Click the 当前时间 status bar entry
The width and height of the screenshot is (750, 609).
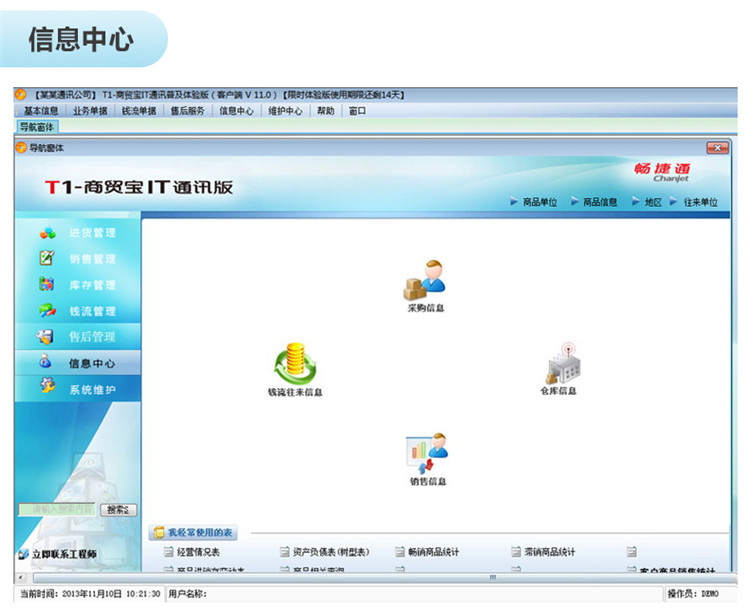click(90, 594)
